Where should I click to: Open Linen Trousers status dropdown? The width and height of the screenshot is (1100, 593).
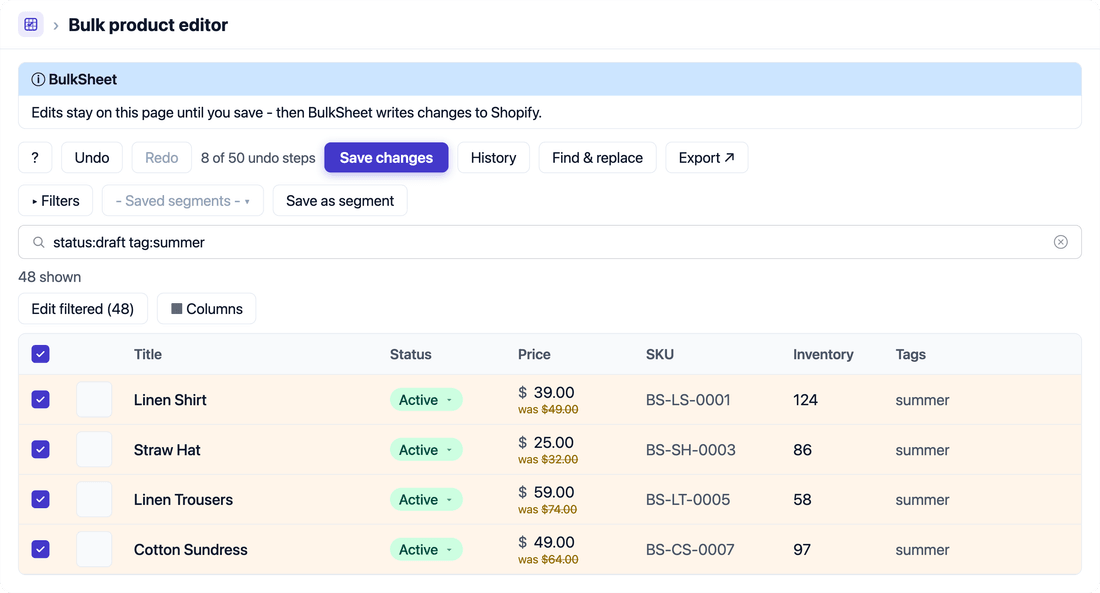[x=426, y=500]
